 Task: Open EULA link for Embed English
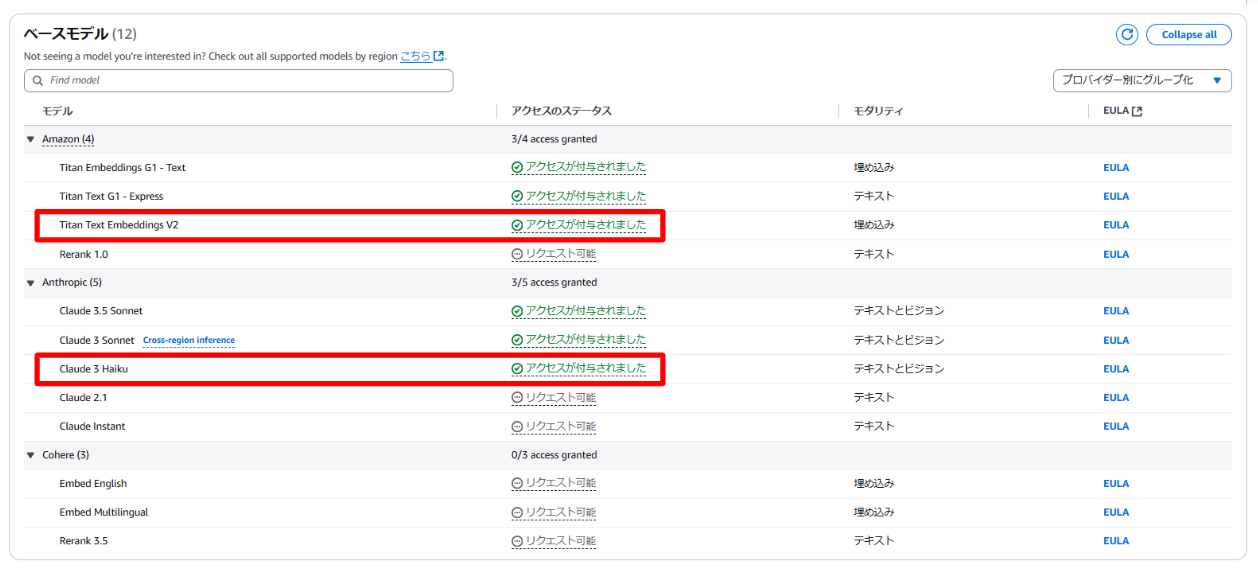point(1116,484)
